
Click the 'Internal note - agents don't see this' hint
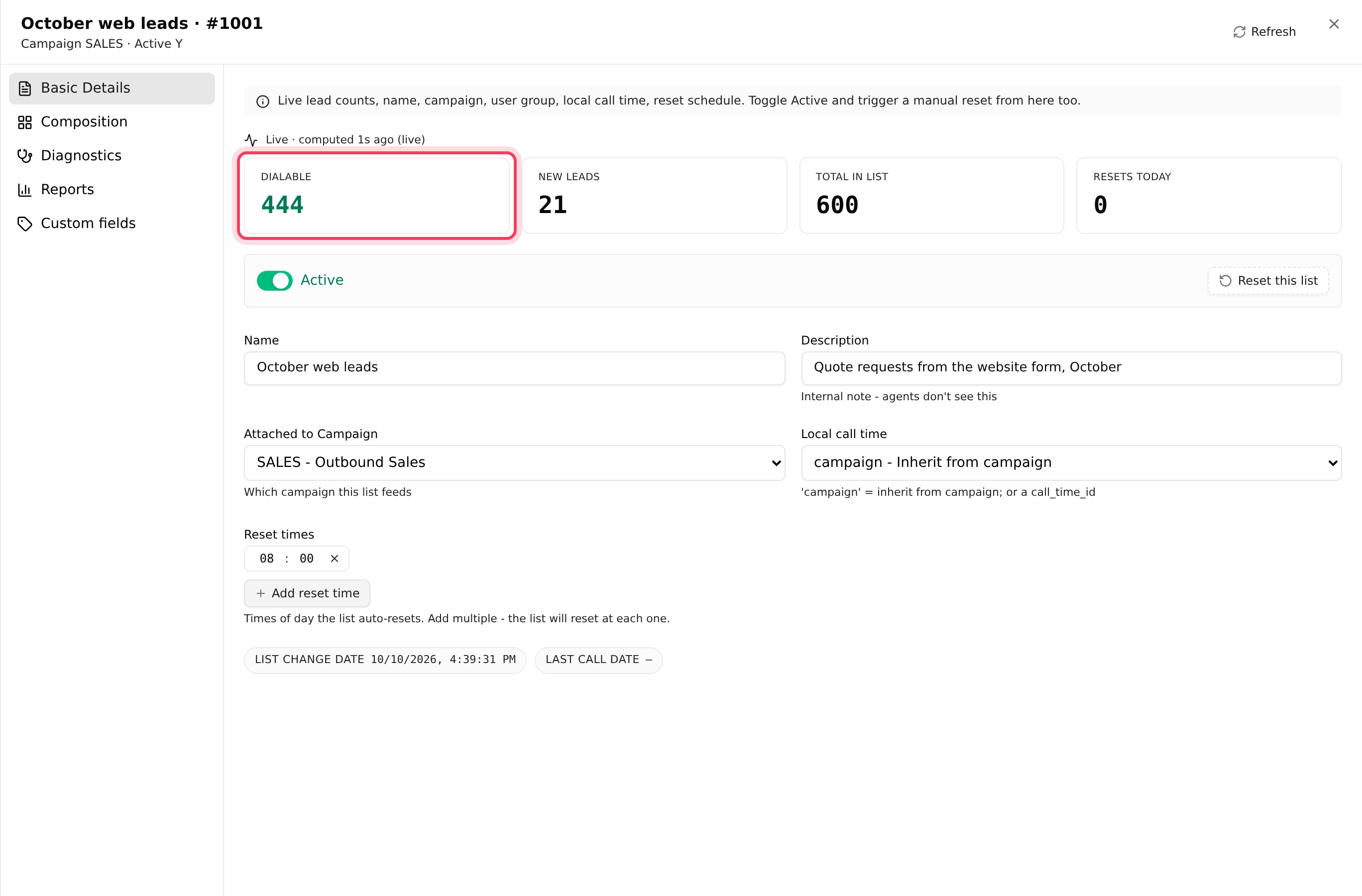[899, 397]
